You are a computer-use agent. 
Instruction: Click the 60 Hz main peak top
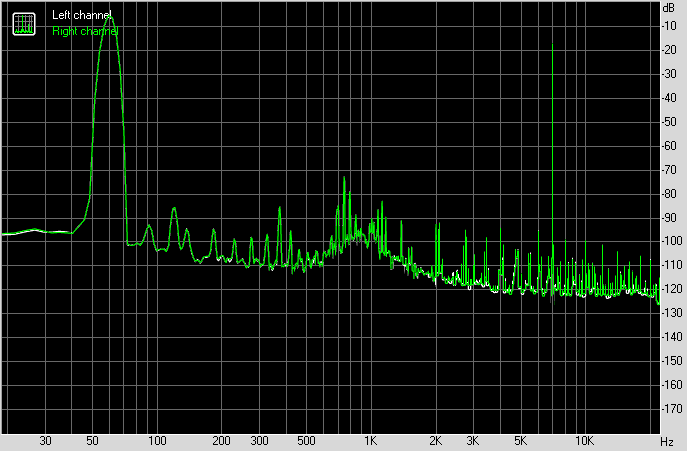[x=111, y=18]
